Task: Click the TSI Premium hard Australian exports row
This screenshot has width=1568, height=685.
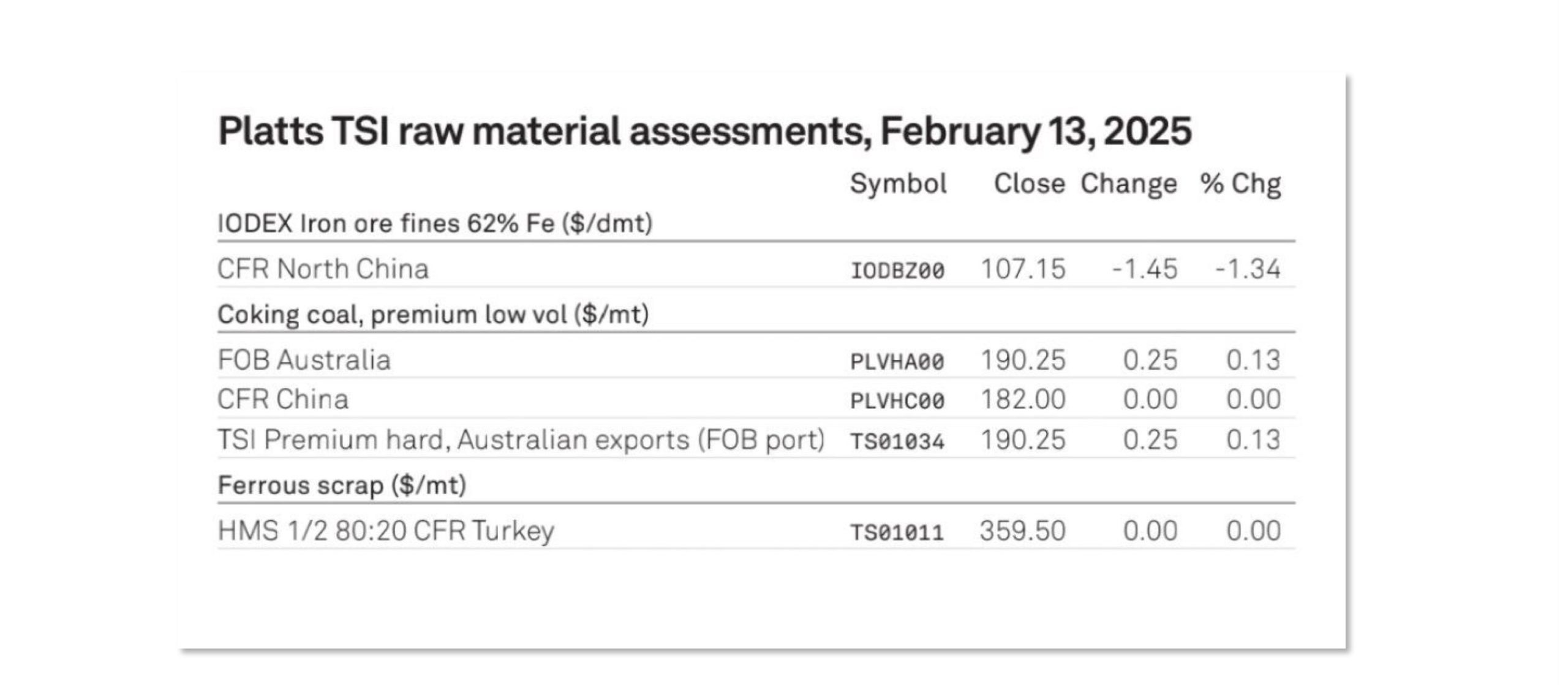Action: 756,440
